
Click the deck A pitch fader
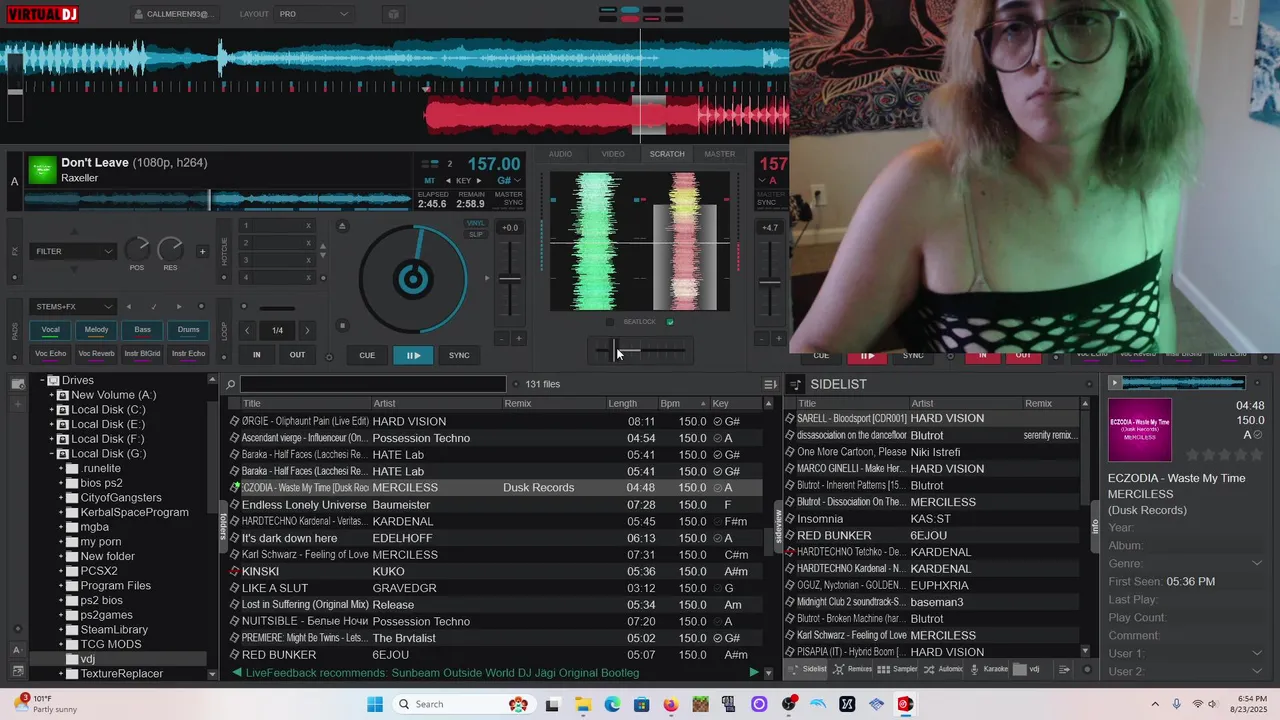pos(510,279)
